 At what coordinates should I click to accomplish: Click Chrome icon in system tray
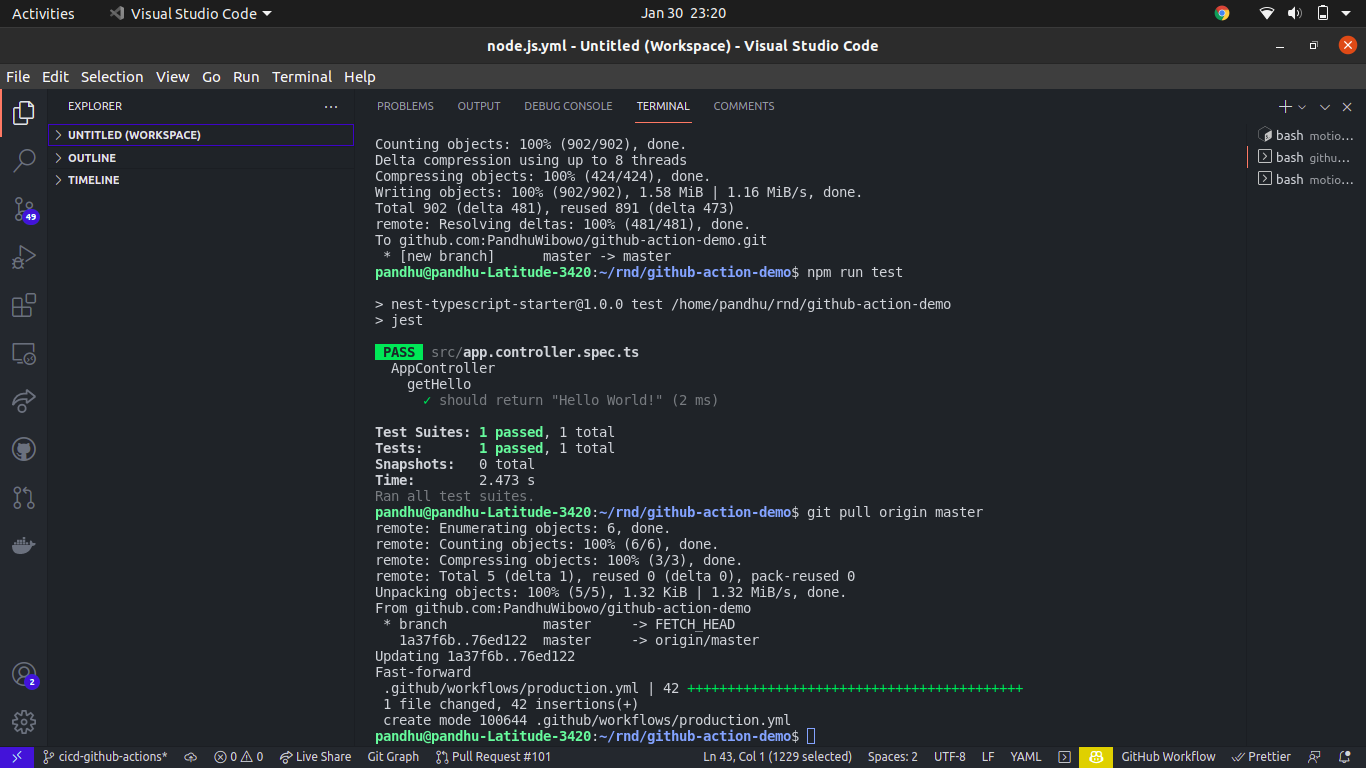1222,14
